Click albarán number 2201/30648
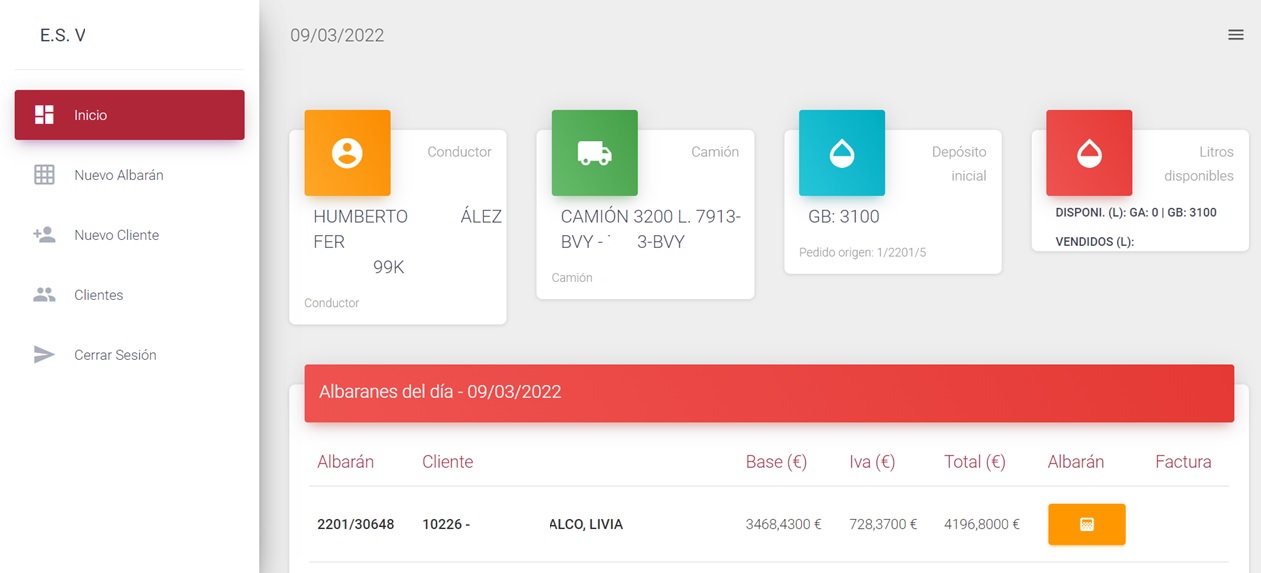The image size is (1261, 573). (355, 524)
